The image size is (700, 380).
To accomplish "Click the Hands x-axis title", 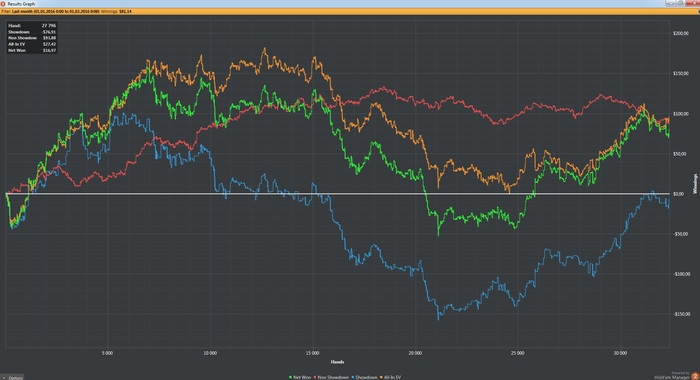I will tap(337, 362).
